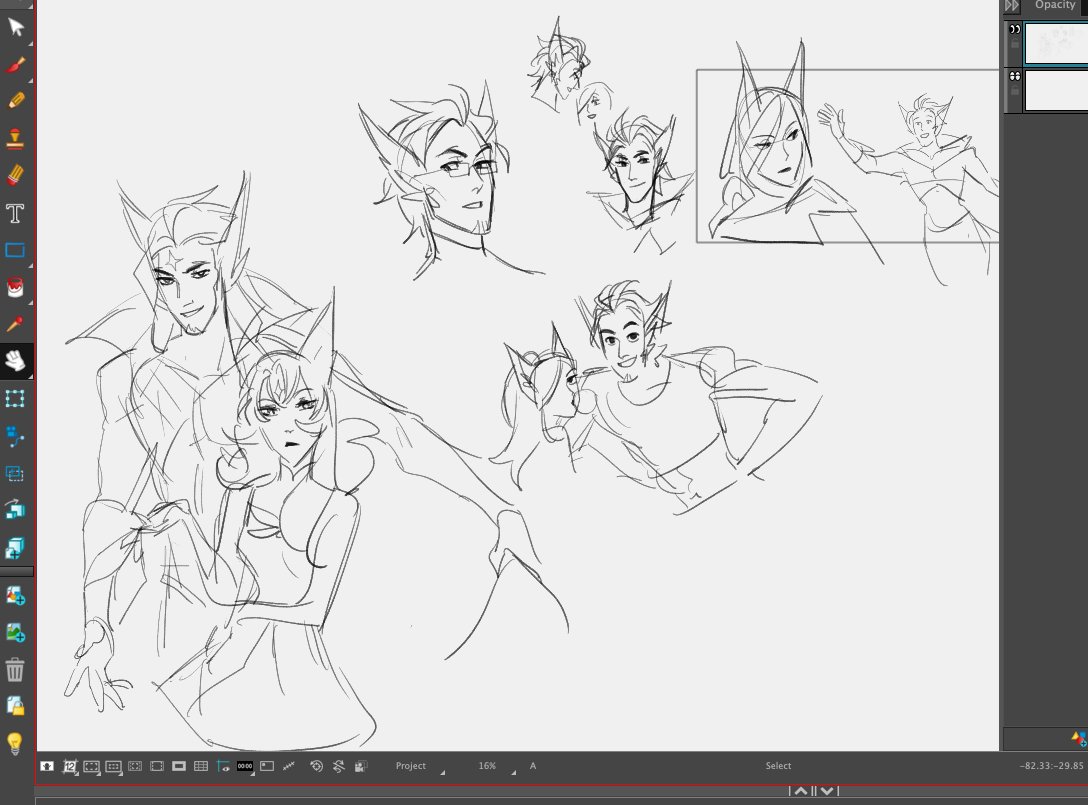The height and width of the screenshot is (805, 1088).
Task: Open Hand tool flyout triangle
Action: (x=30, y=376)
